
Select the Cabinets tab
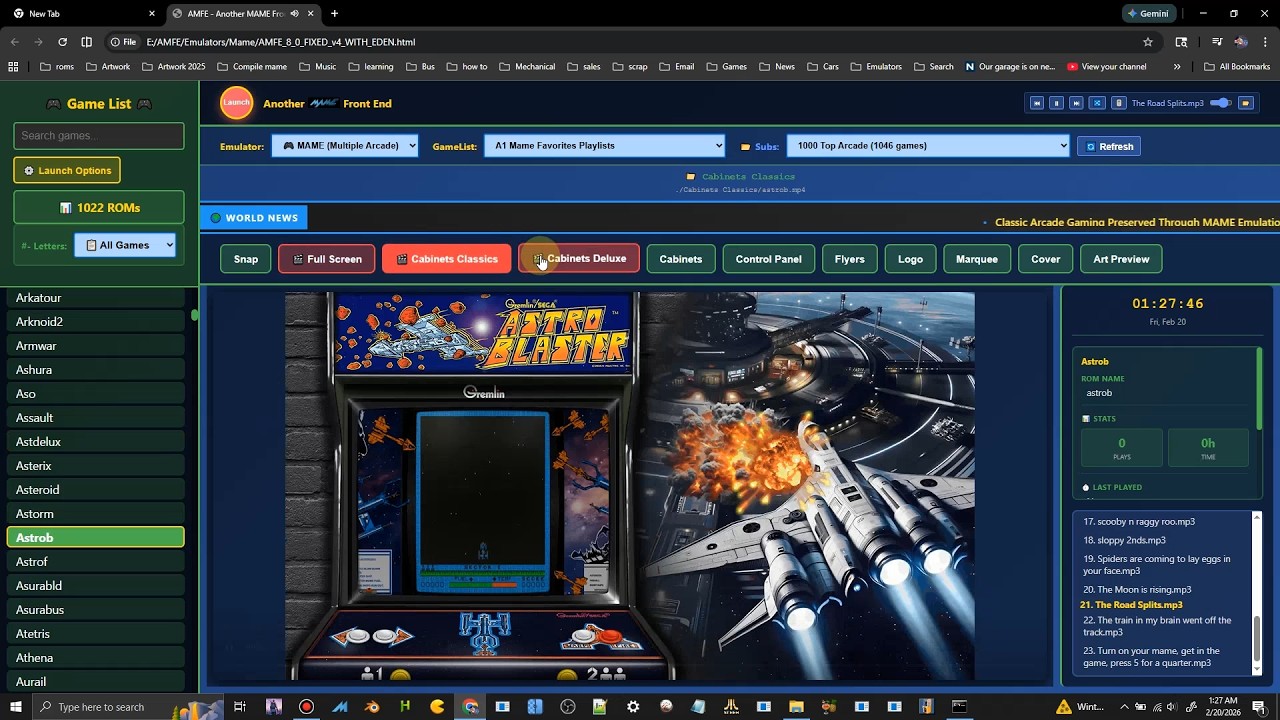pos(681,259)
